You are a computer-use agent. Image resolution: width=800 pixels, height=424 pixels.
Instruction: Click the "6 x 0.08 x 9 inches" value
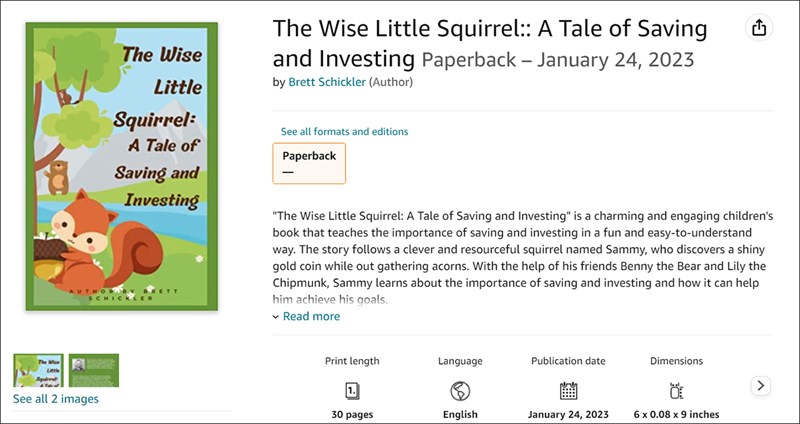[676, 414]
